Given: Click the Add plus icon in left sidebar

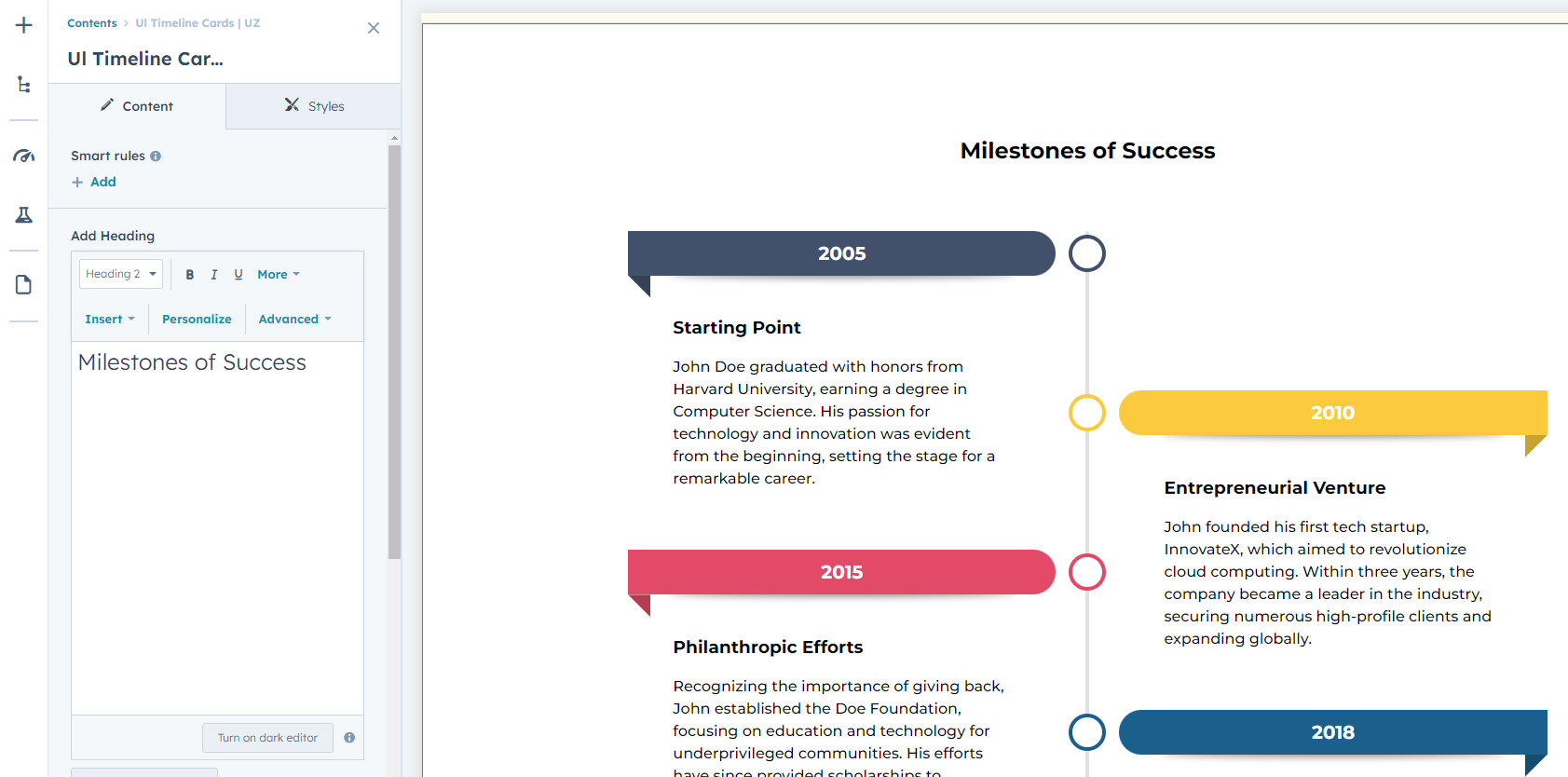Looking at the screenshot, I should pos(24,25).
